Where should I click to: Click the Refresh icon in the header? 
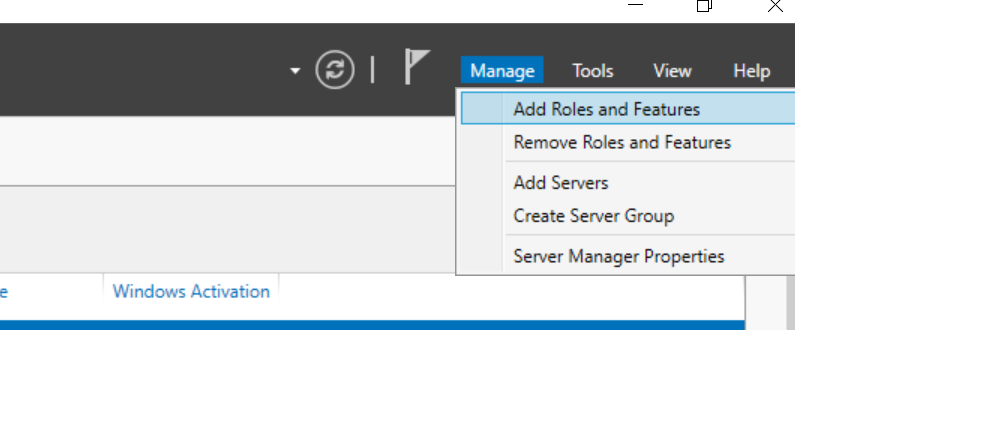coord(336,70)
